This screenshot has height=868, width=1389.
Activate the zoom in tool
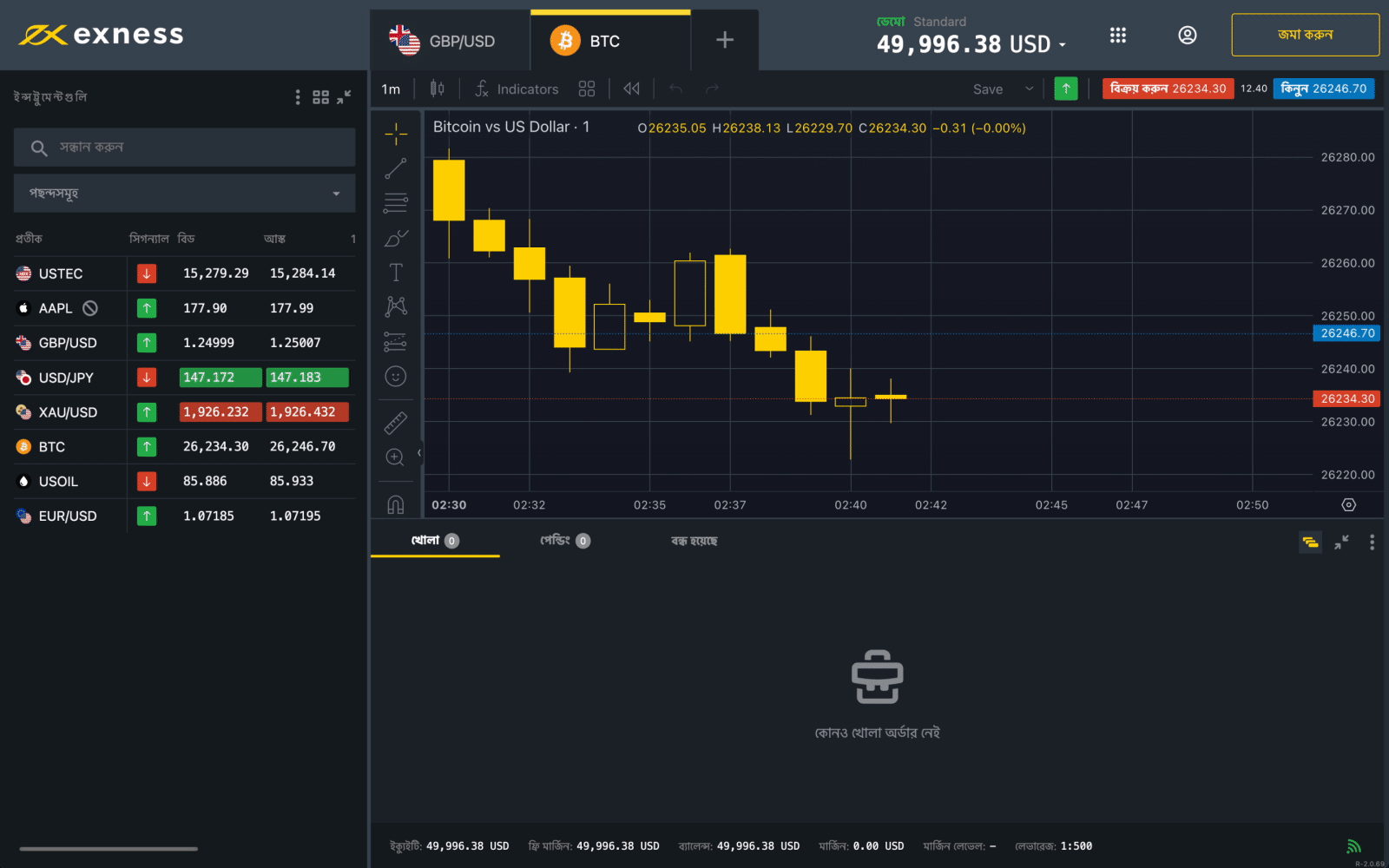(396, 457)
